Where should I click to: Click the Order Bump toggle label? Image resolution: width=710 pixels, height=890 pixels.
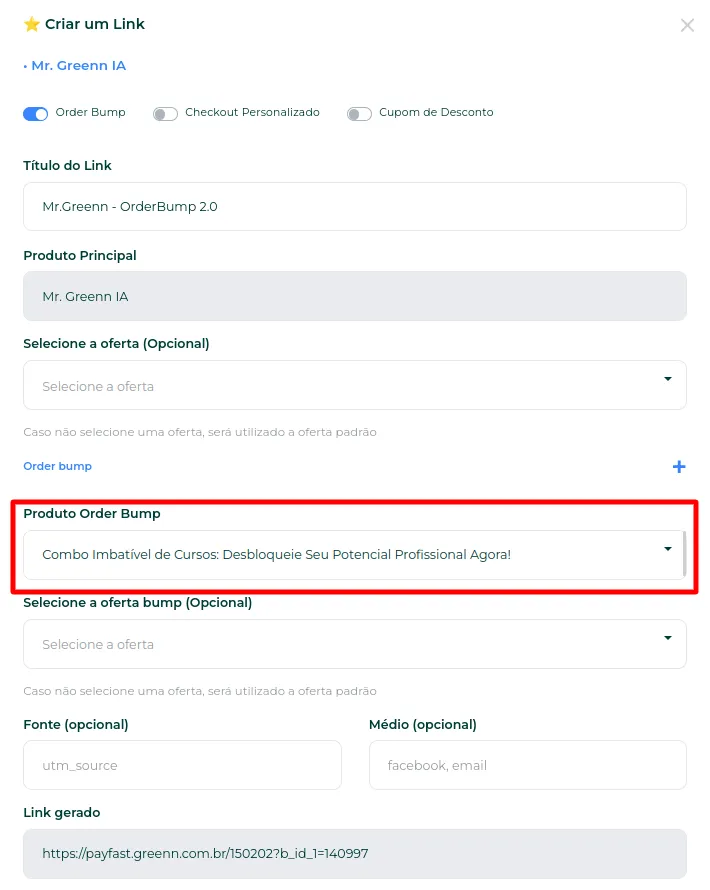[x=90, y=112]
